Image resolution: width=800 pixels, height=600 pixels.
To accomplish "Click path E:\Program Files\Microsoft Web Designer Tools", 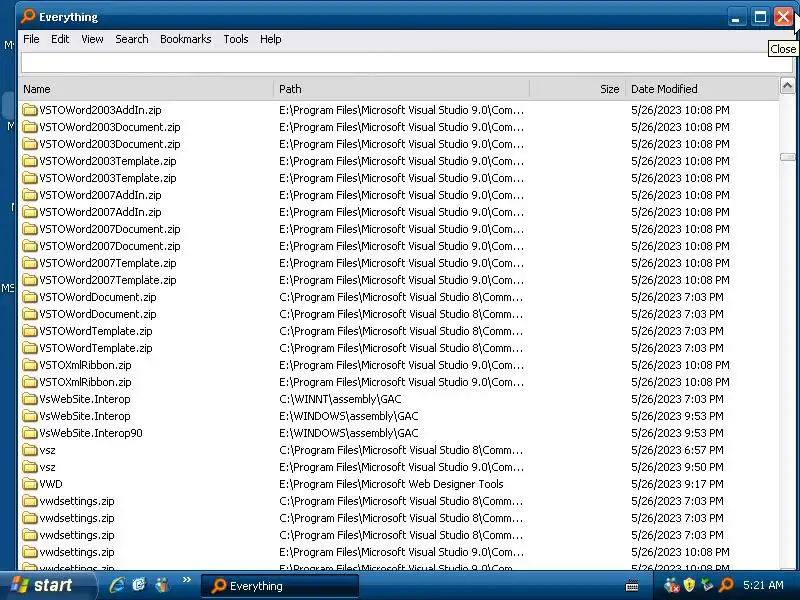I will pos(391,484).
